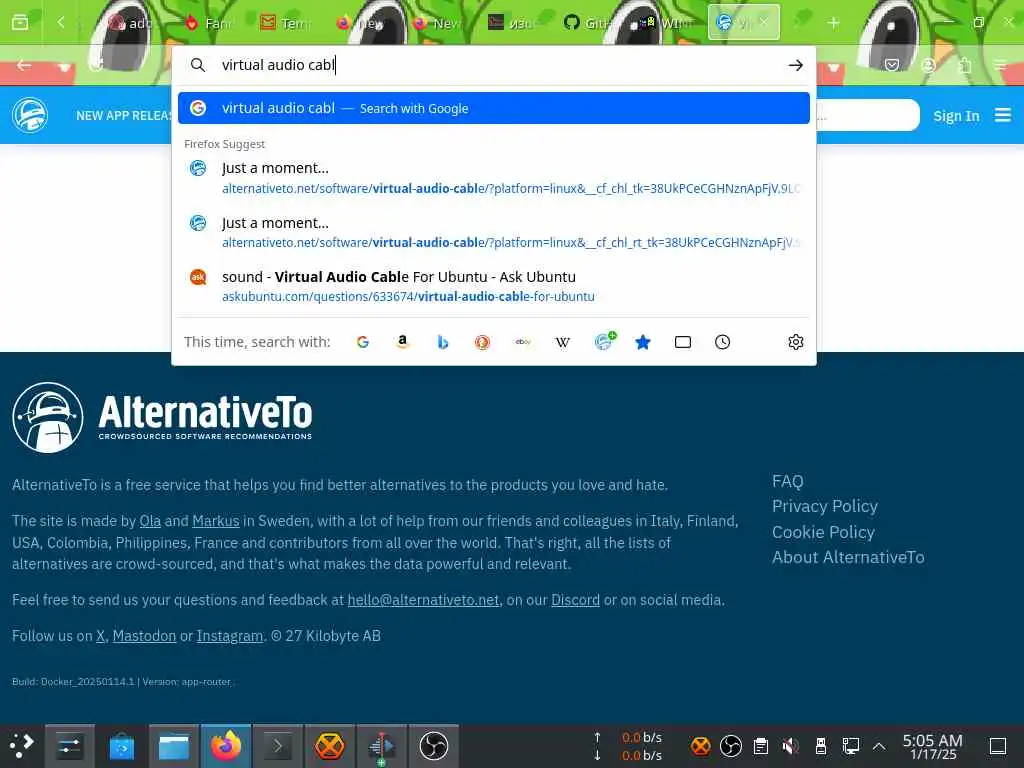Open Dolphin file manager in taskbar
Image resolution: width=1024 pixels, height=768 pixels.
(x=174, y=746)
